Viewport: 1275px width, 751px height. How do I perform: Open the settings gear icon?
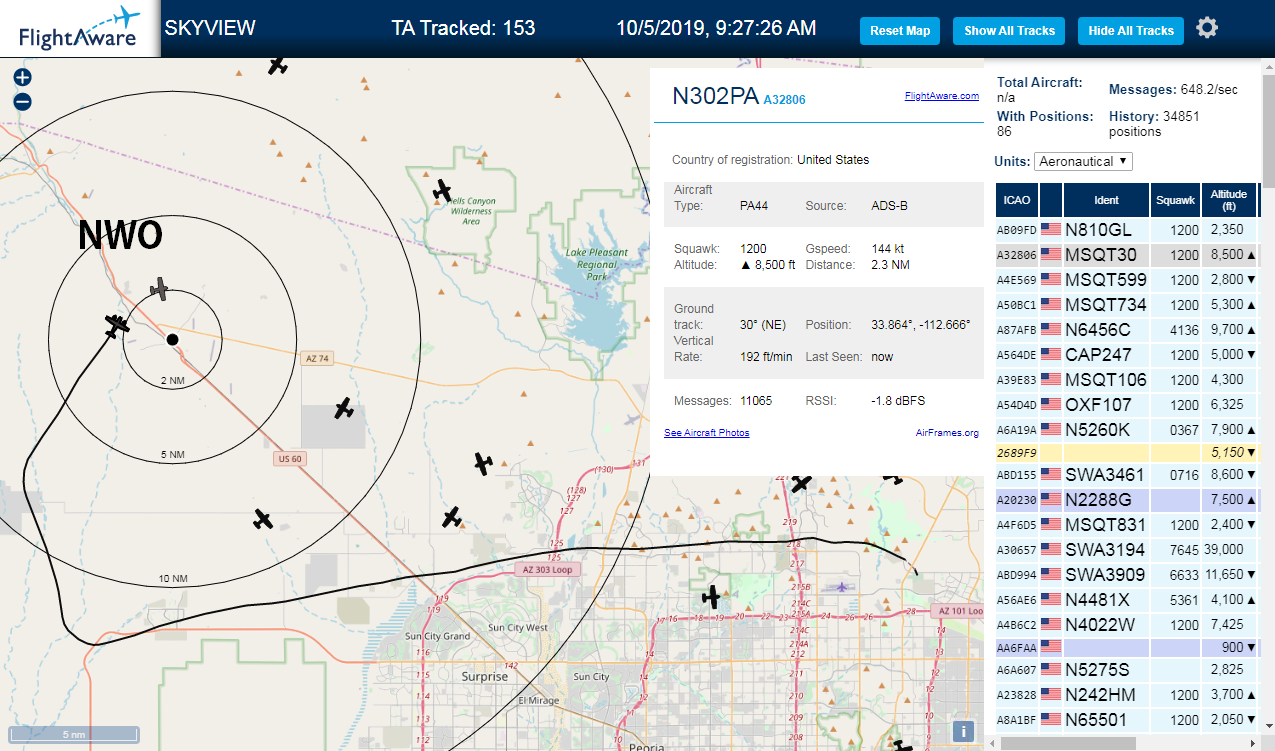pyautogui.click(x=1207, y=27)
